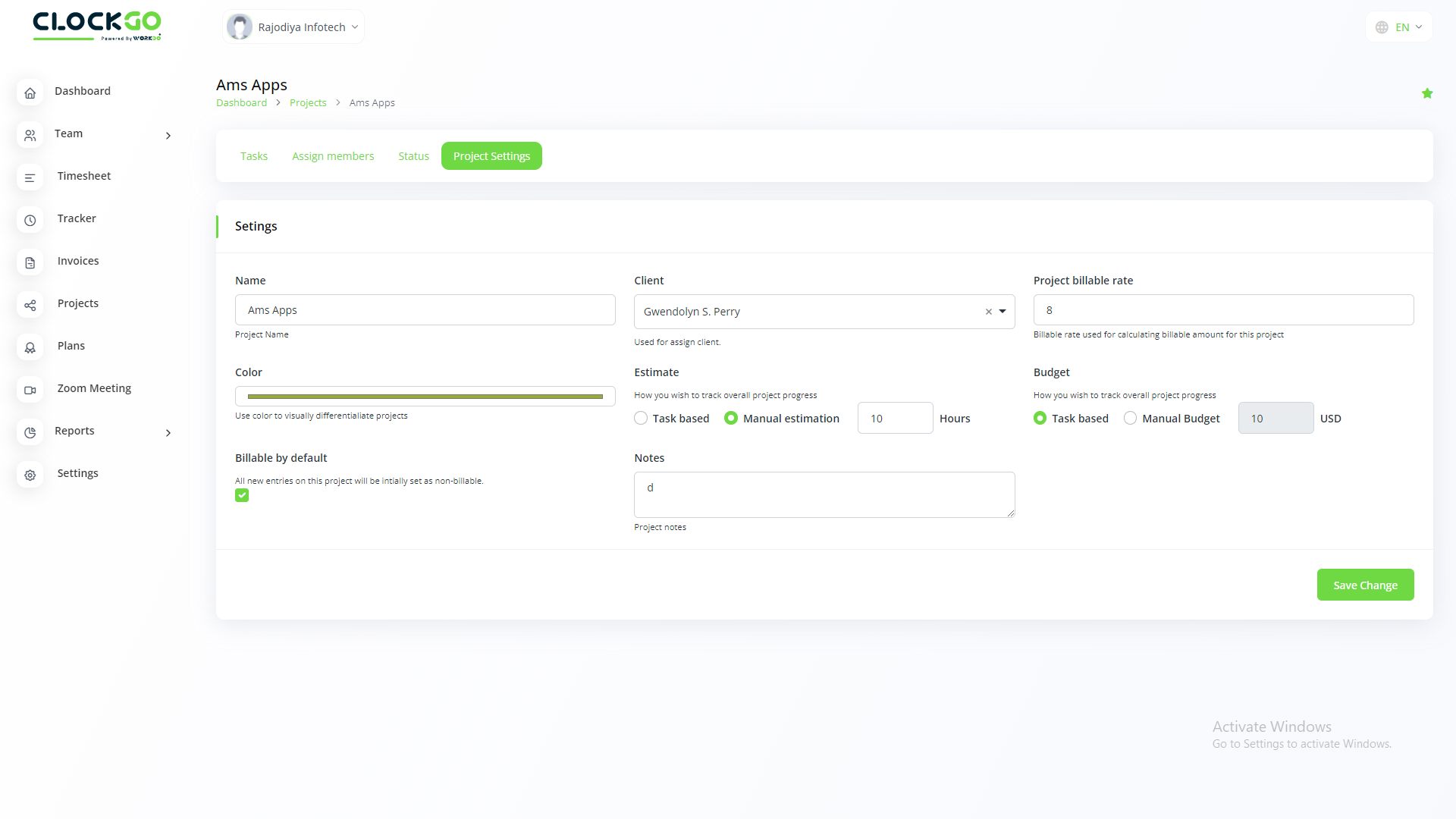Open the Tasks tab

254,156
